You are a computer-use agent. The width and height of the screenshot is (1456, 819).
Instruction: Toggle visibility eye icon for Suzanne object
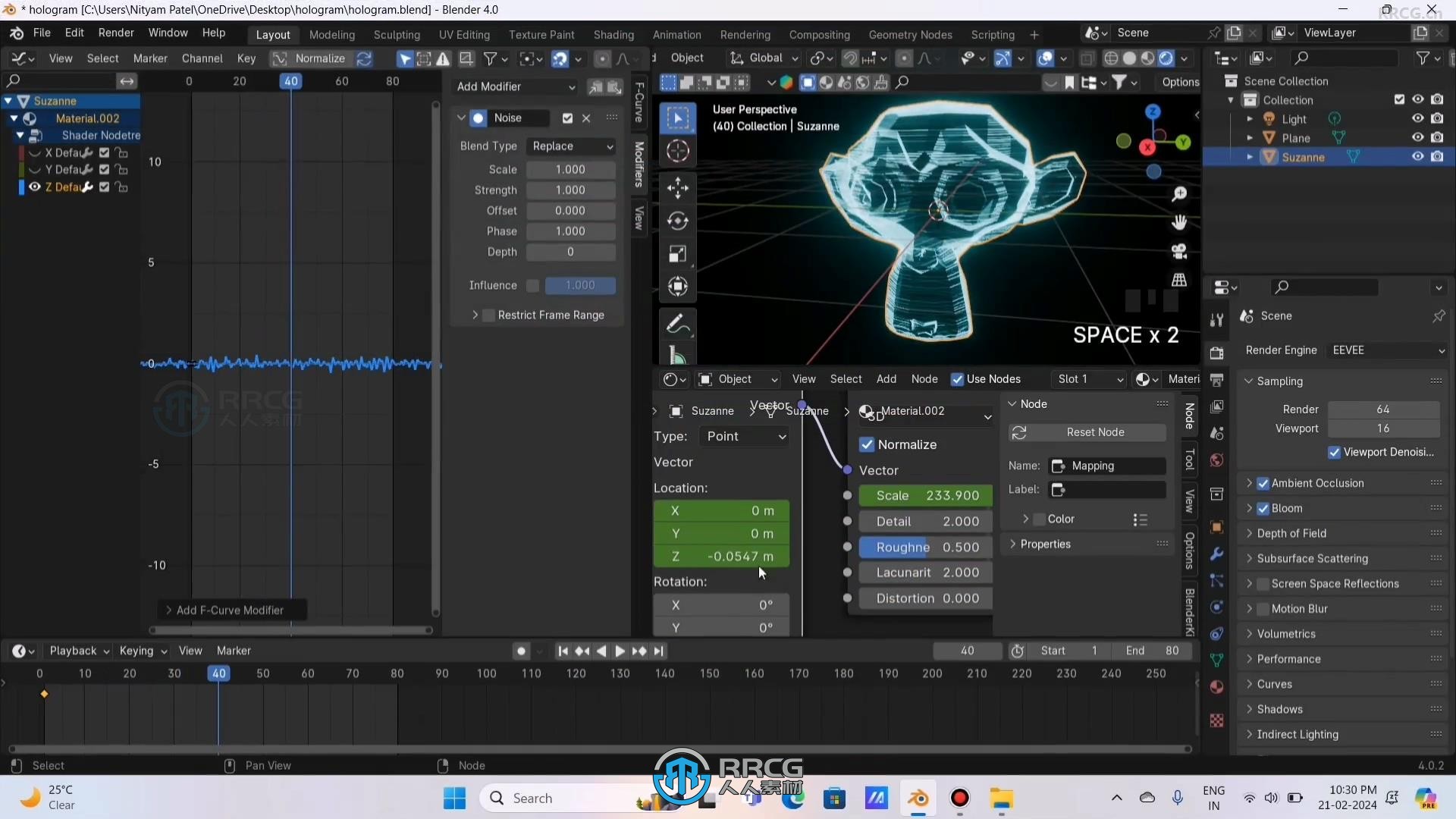[1417, 156]
